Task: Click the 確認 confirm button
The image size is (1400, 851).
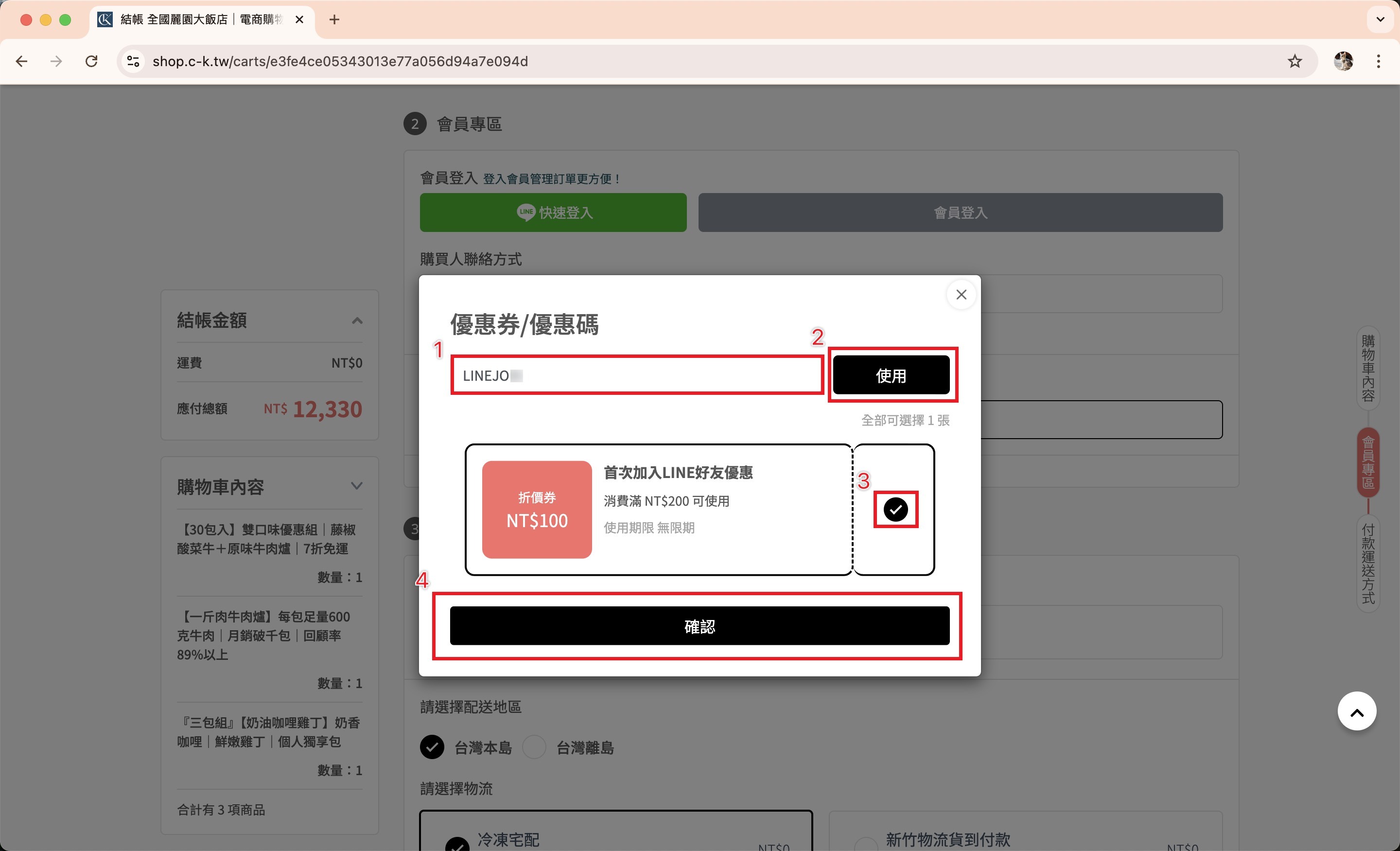Action: [700, 626]
